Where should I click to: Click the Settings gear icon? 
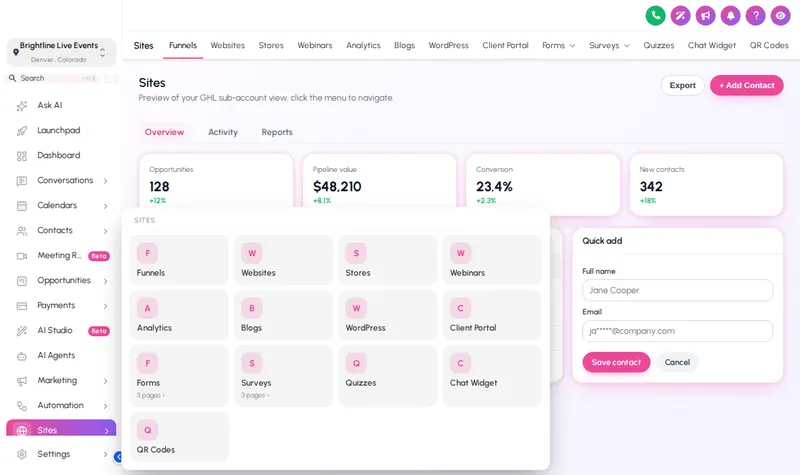[x=22, y=454]
